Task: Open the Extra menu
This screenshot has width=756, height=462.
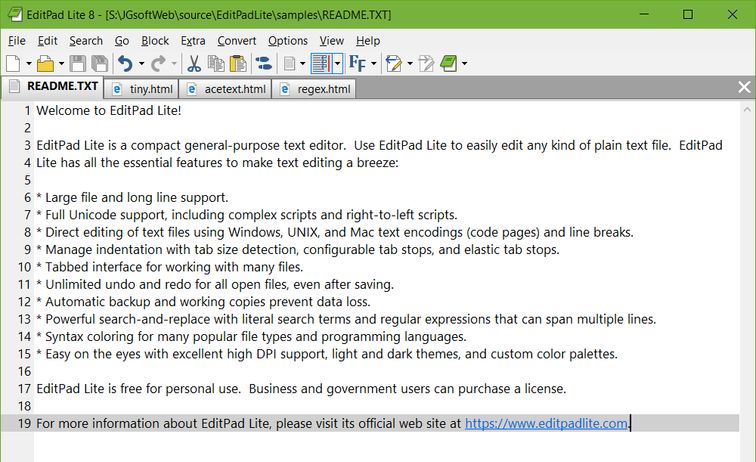Action: [x=193, y=41]
